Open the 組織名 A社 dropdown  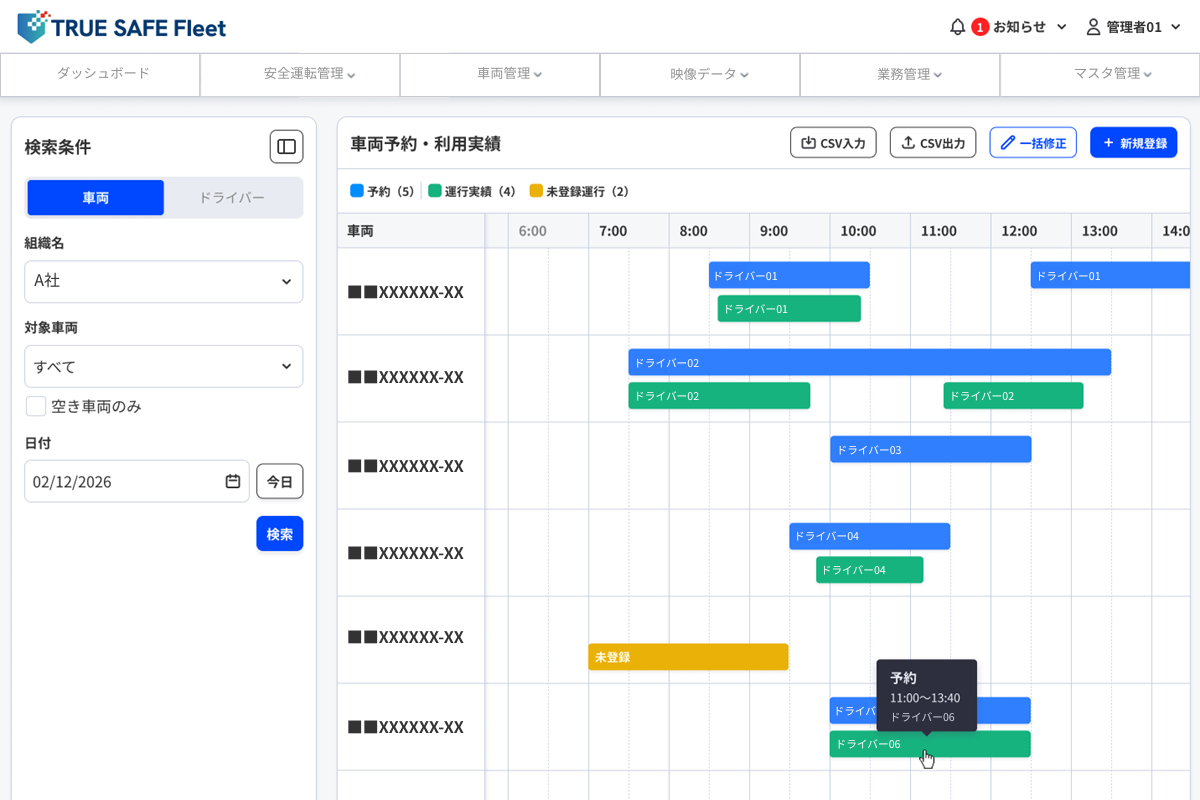click(x=164, y=282)
